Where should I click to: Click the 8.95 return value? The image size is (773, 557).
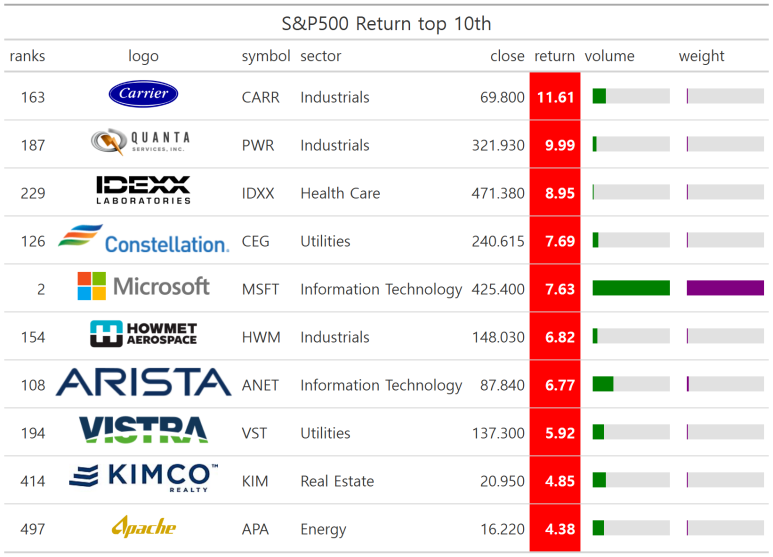tap(560, 193)
